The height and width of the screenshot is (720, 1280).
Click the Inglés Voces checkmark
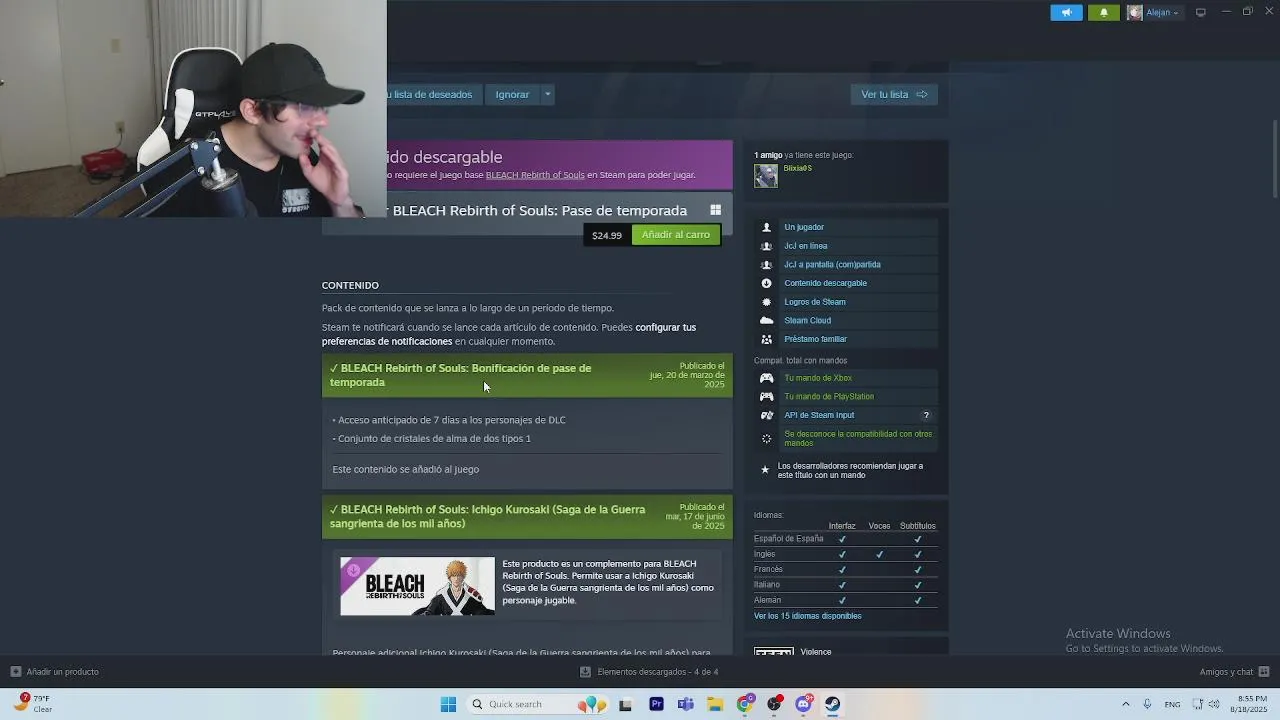[879, 554]
